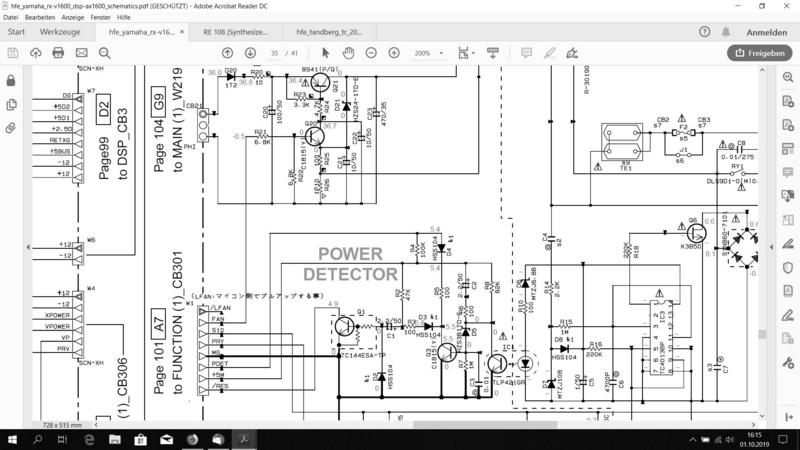800x450 pixels.
Task: Switch to the Werkzeuge tab
Action: (x=60, y=32)
